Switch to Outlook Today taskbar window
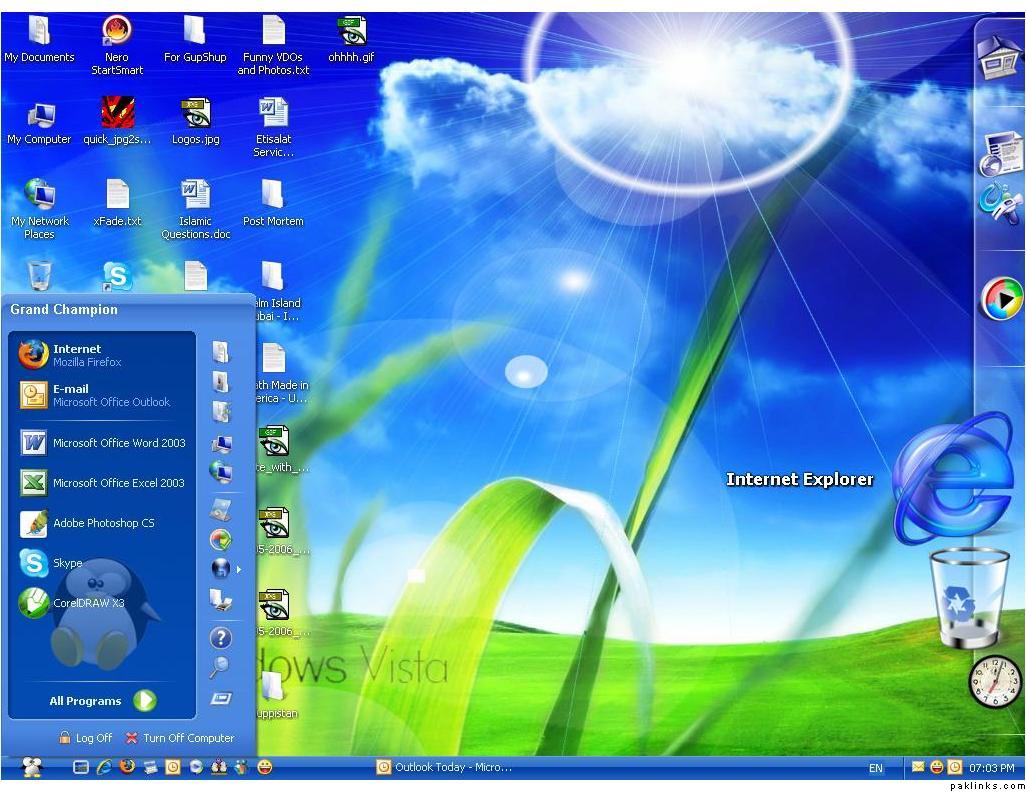The image size is (1026, 792). (444, 767)
